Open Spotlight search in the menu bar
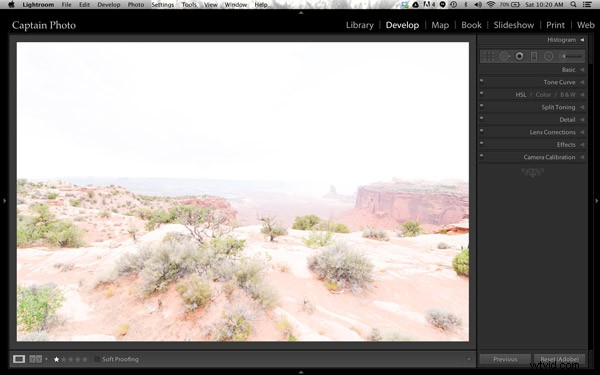The height and width of the screenshot is (375, 600). click(573, 5)
